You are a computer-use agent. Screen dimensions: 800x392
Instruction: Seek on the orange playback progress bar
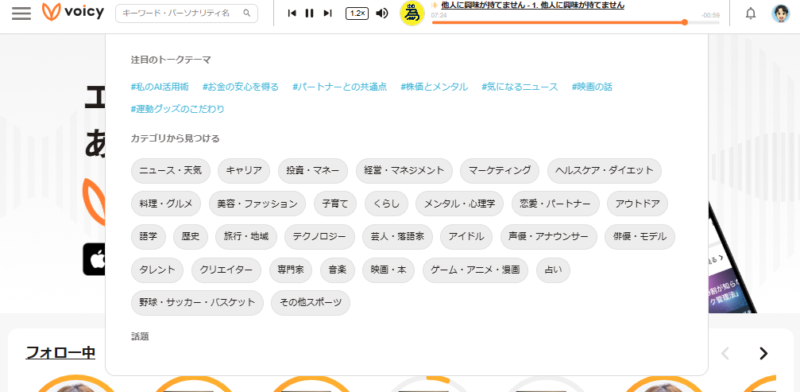click(x=576, y=22)
